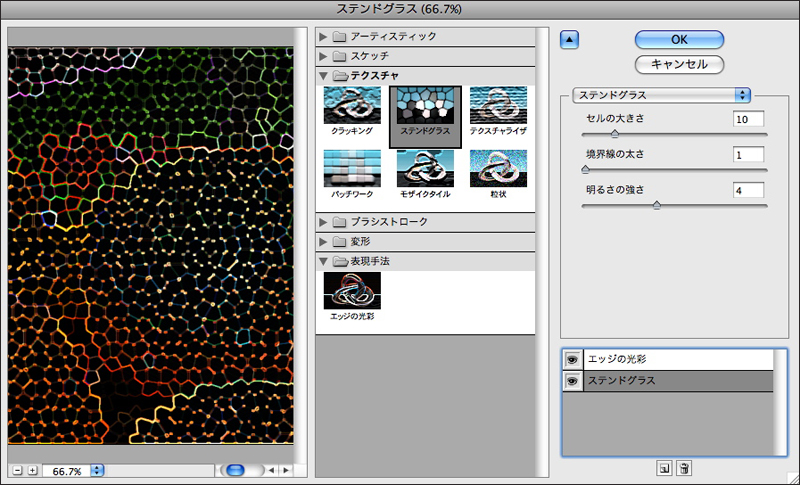Hide the ステンドグラス effect layer
This screenshot has height=485, width=800.
[x=572, y=381]
